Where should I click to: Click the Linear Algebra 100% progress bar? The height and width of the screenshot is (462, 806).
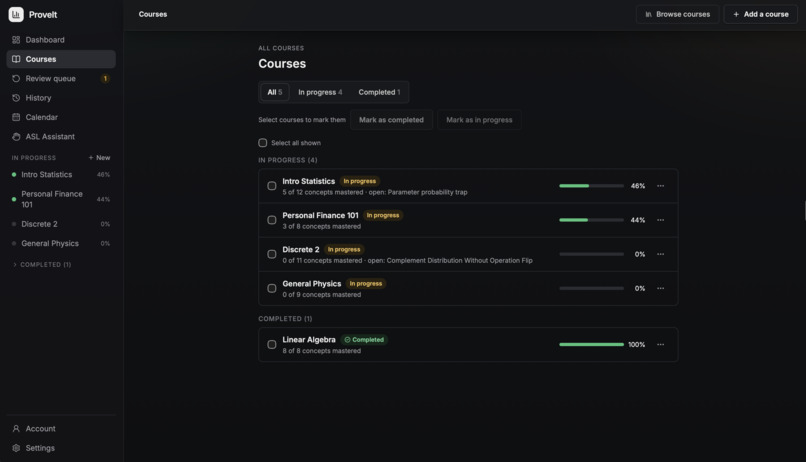click(x=591, y=345)
